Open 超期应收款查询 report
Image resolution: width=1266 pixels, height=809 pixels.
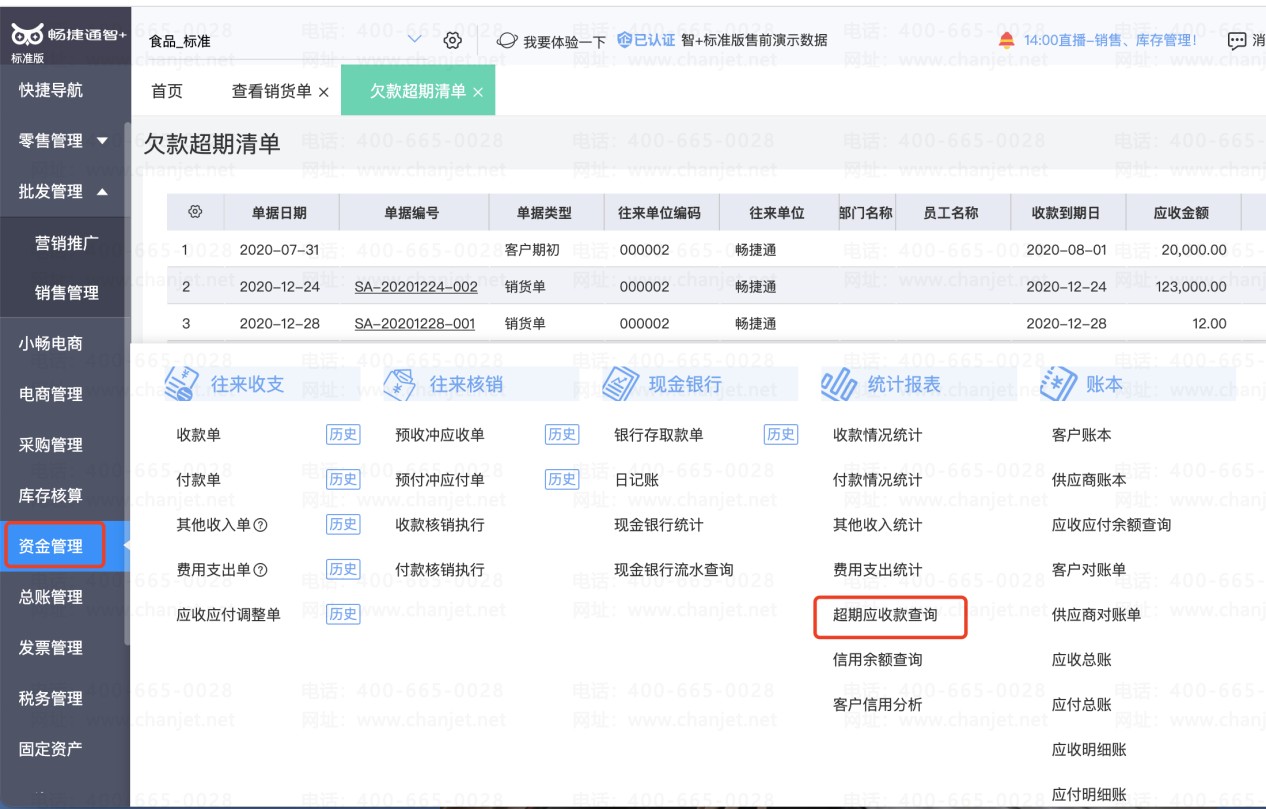[x=885, y=615]
